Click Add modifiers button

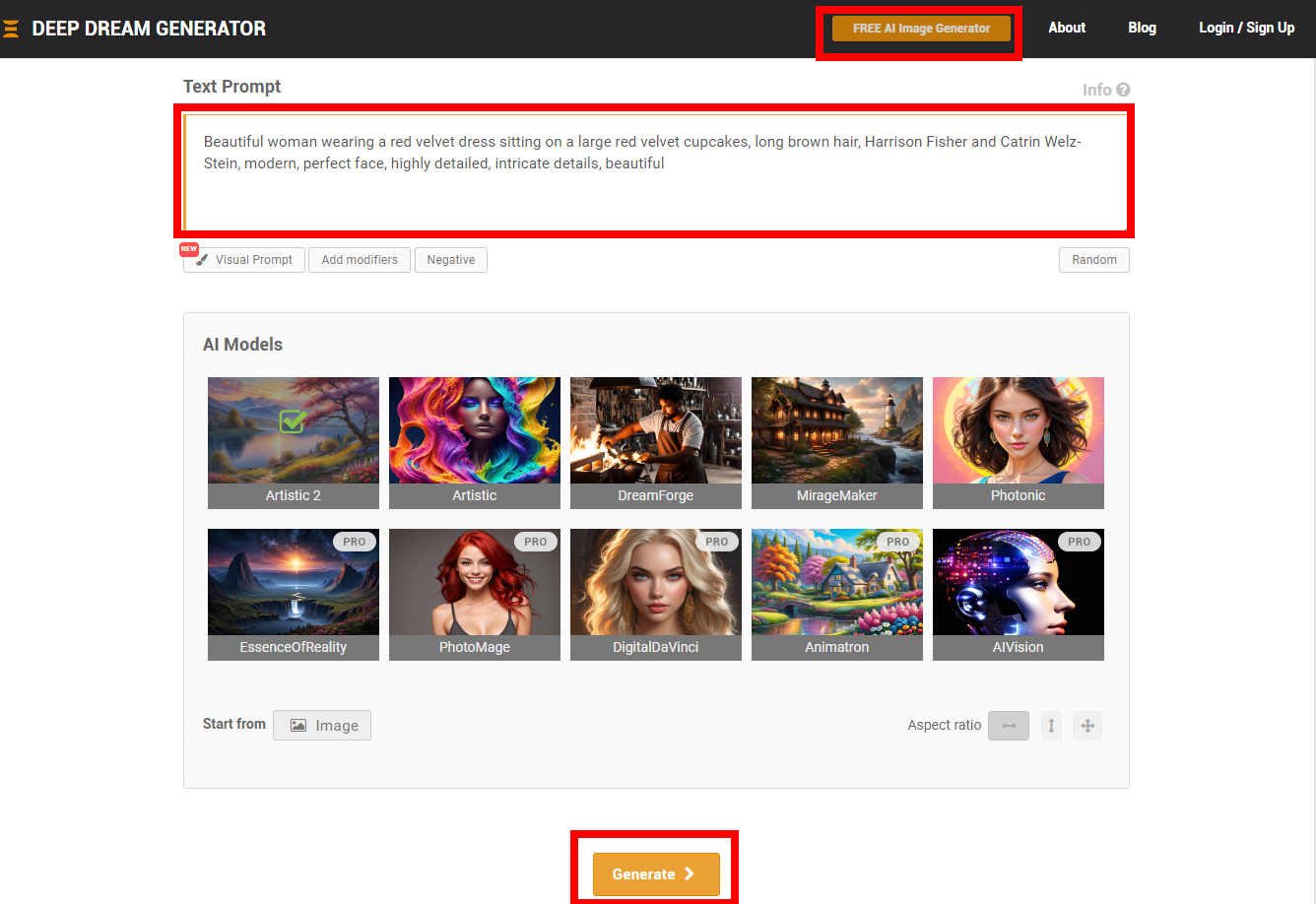[x=360, y=260]
